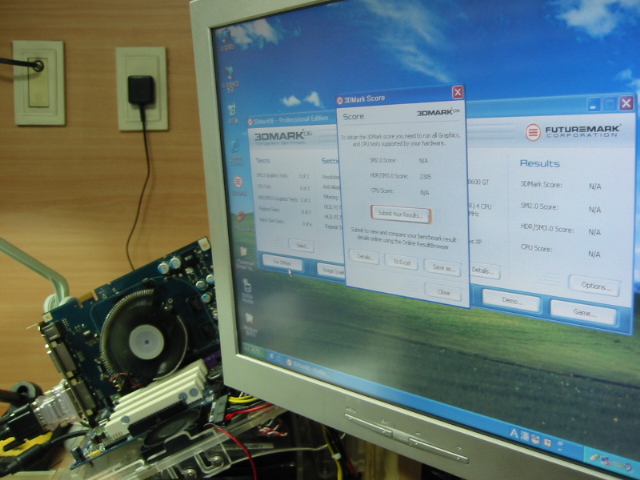Viewport: 640px width, 480px height.
Task: Close the 3DMark Score dialog with red X
Action: click(x=457, y=92)
